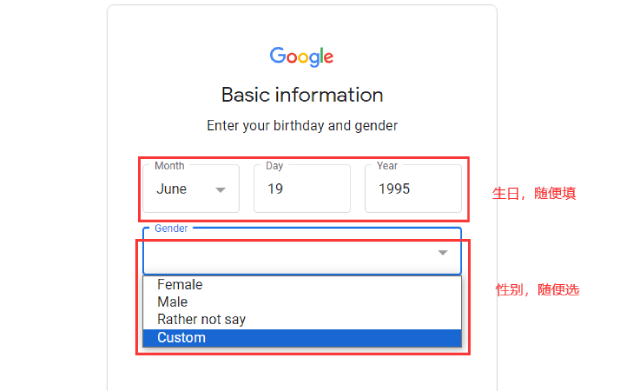The width and height of the screenshot is (620, 391).
Task: Select the June month combo box
Action: pyautogui.click(x=191, y=189)
